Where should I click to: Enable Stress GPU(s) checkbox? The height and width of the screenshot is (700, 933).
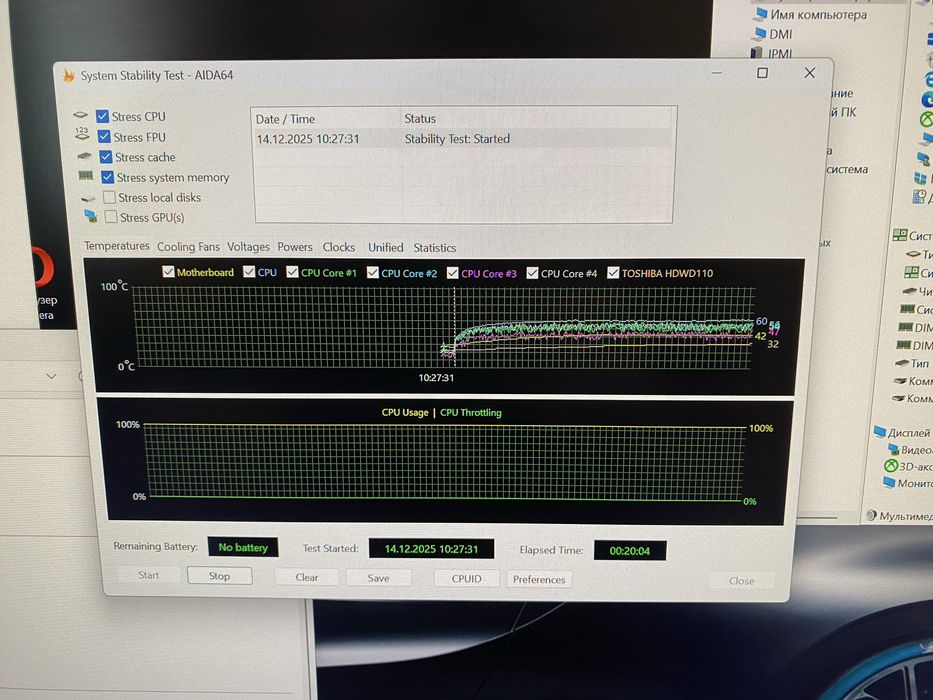click(x=111, y=217)
